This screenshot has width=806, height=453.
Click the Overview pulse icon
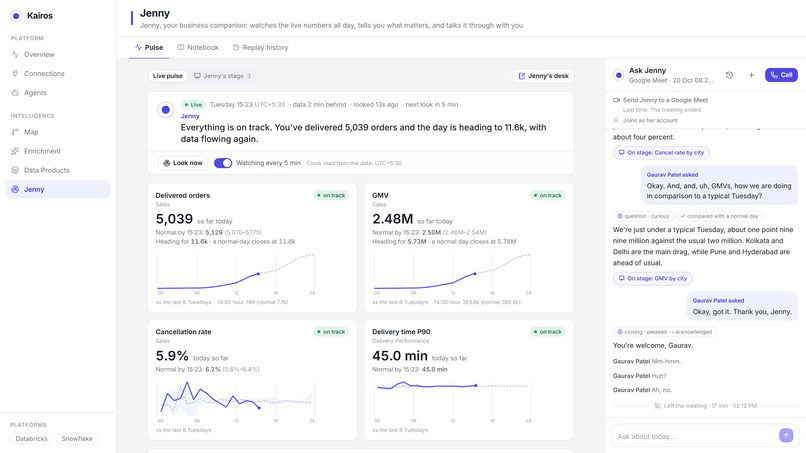tap(15, 55)
